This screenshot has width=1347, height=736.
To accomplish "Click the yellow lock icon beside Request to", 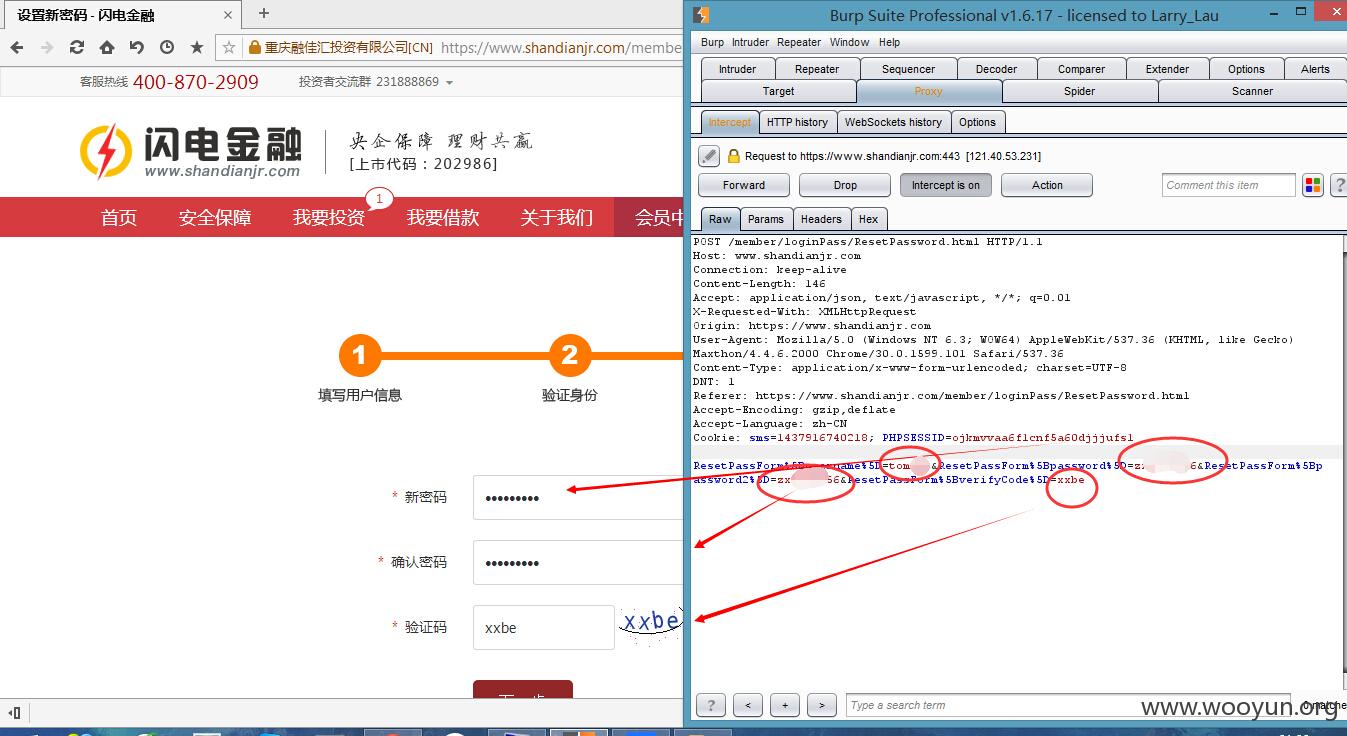I will [733, 156].
